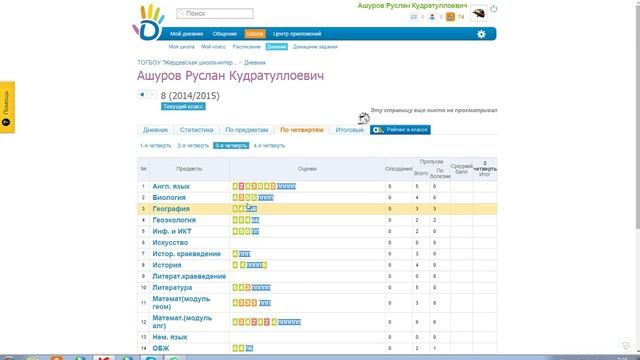Go to Мой класс submenu

pos(213,47)
